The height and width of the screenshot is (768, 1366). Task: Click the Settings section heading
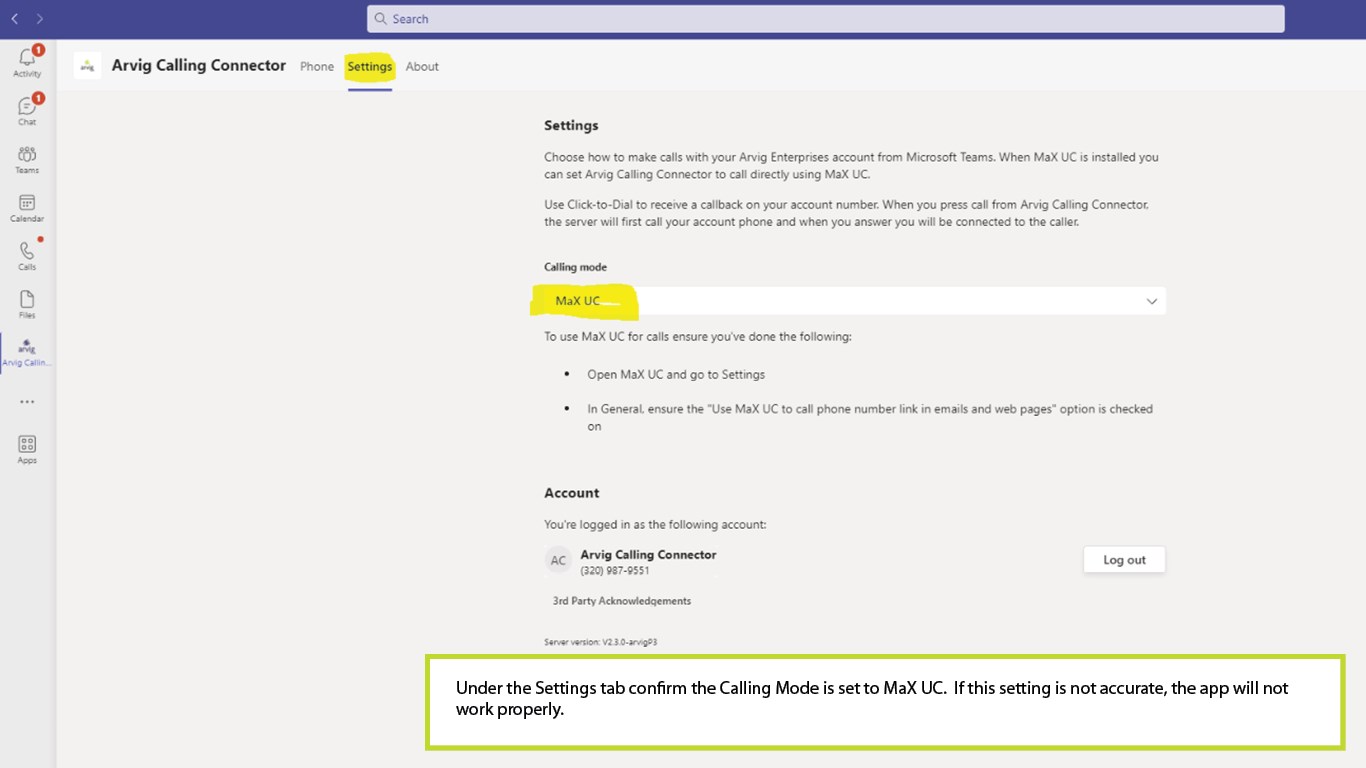pos(571,126)
